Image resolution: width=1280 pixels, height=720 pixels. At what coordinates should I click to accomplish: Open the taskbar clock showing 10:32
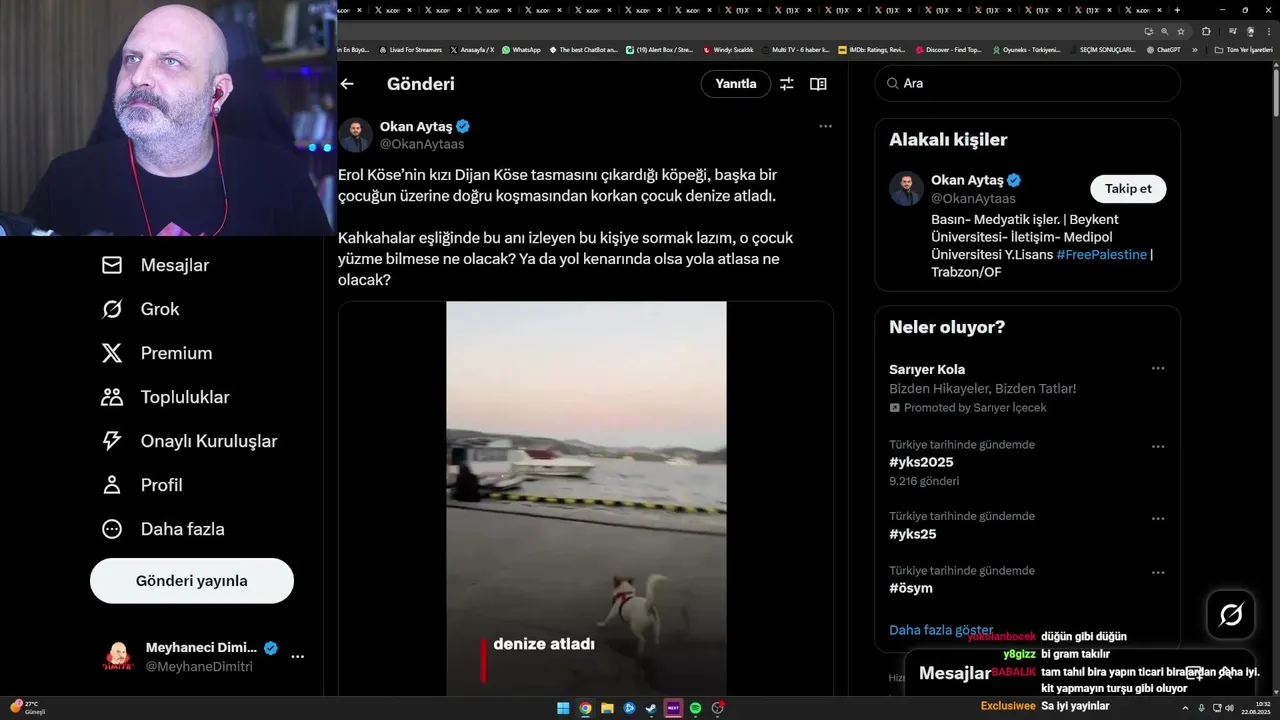[1255, 708]
